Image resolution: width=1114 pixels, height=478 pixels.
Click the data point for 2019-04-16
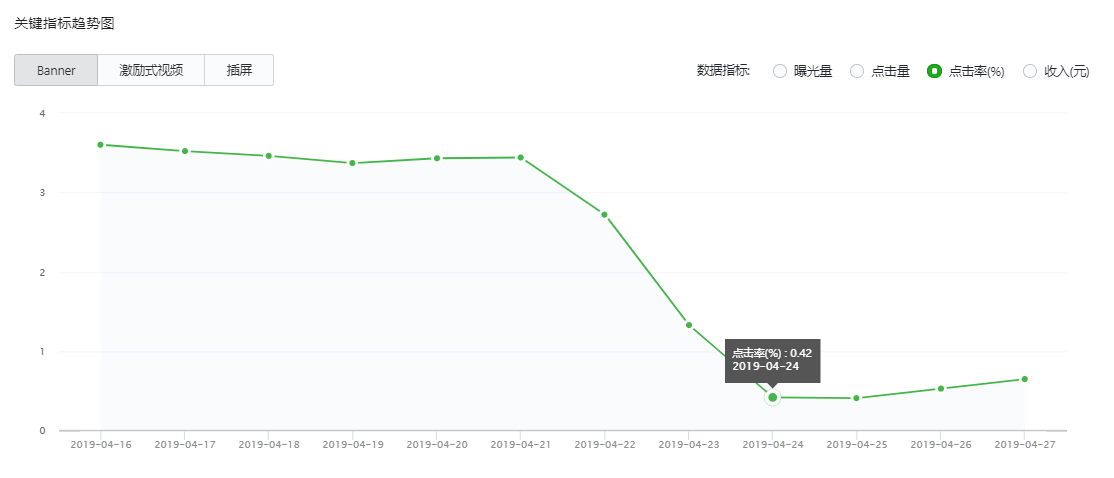100,145
